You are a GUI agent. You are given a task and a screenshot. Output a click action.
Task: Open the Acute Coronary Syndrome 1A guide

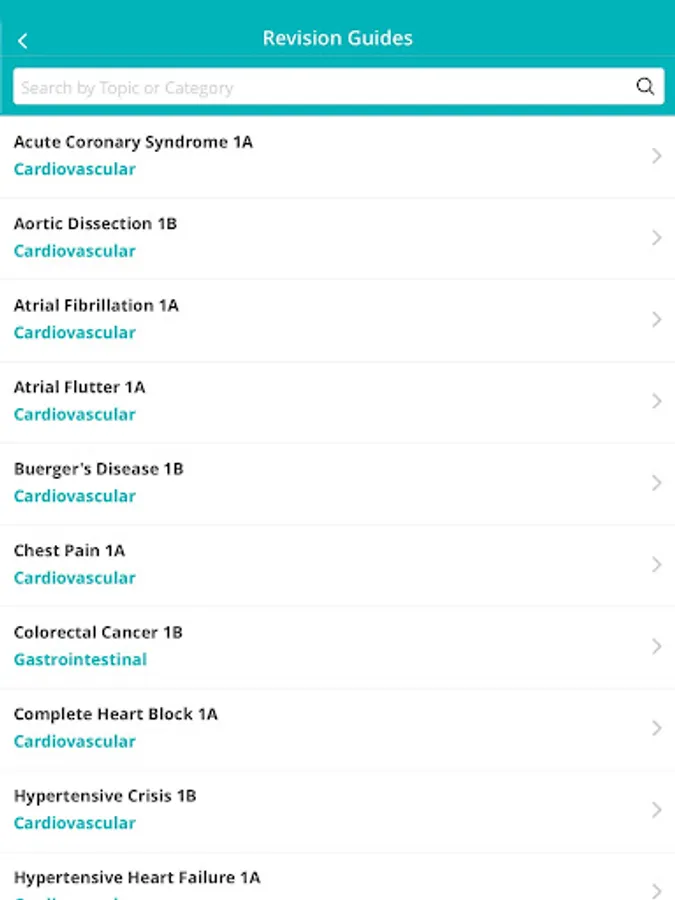tap(338, 156)
